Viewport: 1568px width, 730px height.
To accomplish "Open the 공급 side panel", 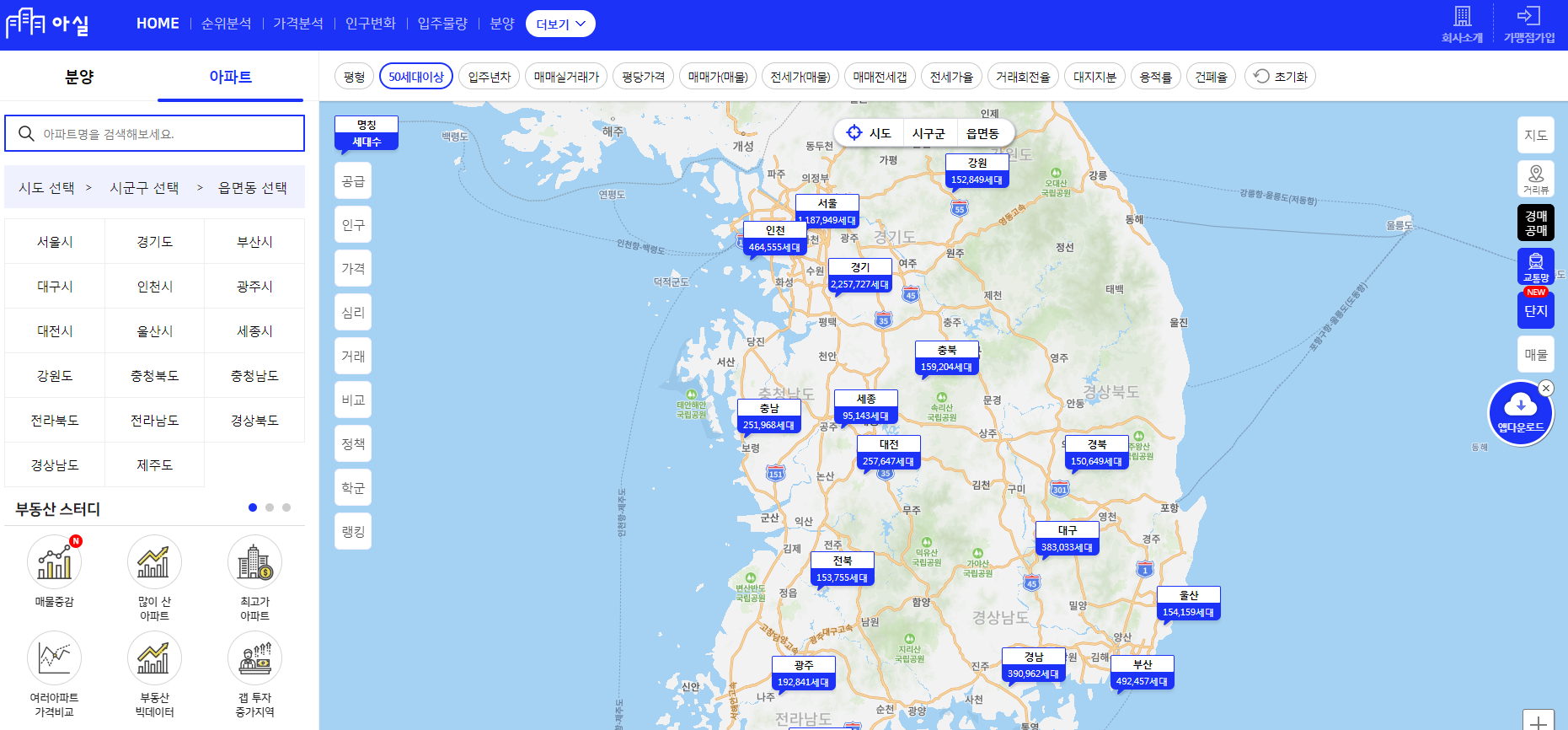I will coord(353,181).
